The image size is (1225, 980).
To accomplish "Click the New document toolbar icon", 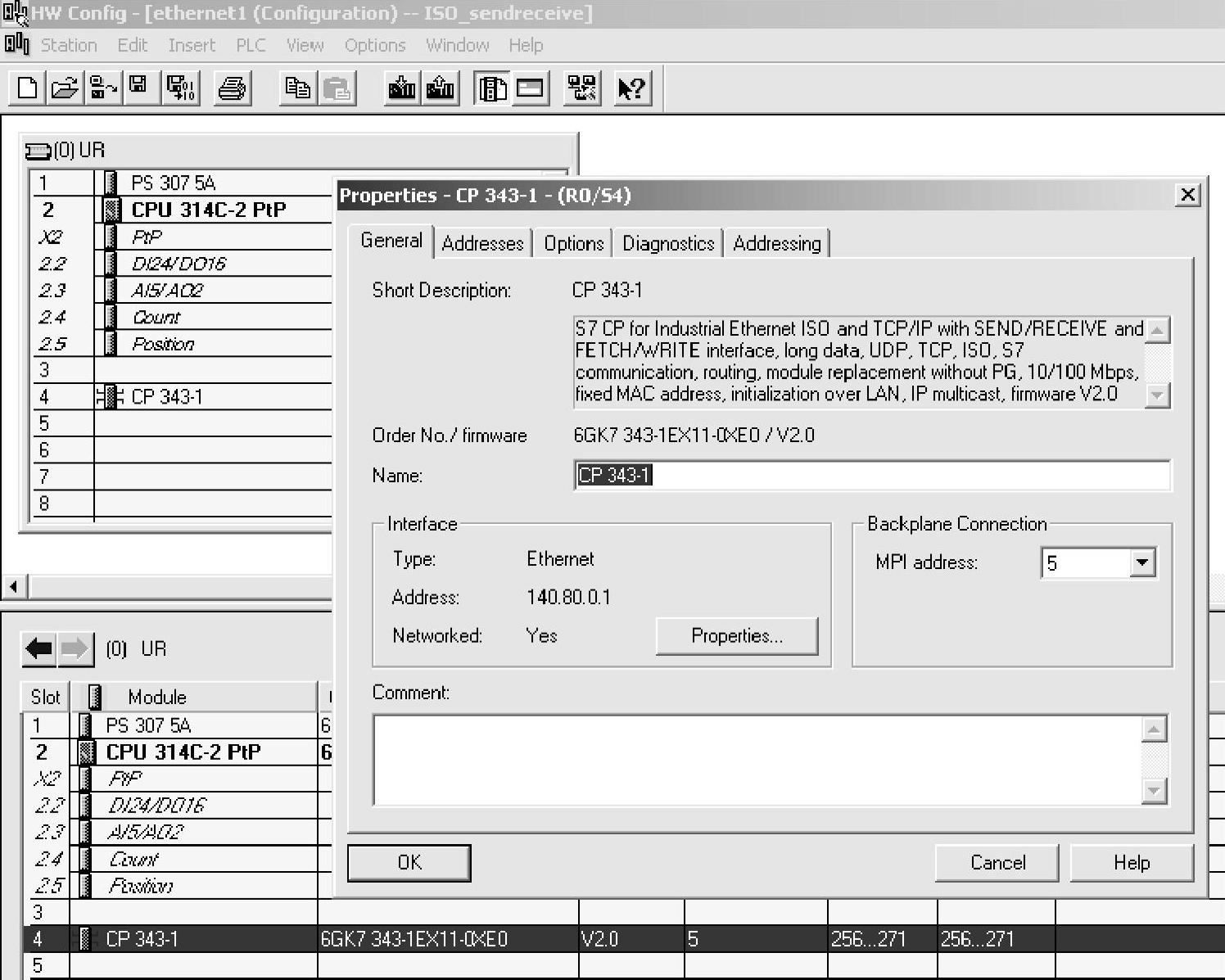I will click(27, 88).
